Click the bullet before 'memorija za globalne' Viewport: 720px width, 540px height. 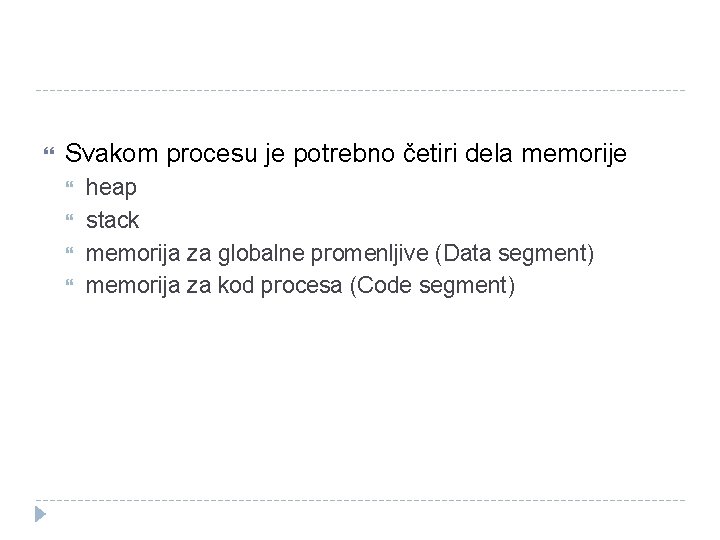click(x=70, y=254)
